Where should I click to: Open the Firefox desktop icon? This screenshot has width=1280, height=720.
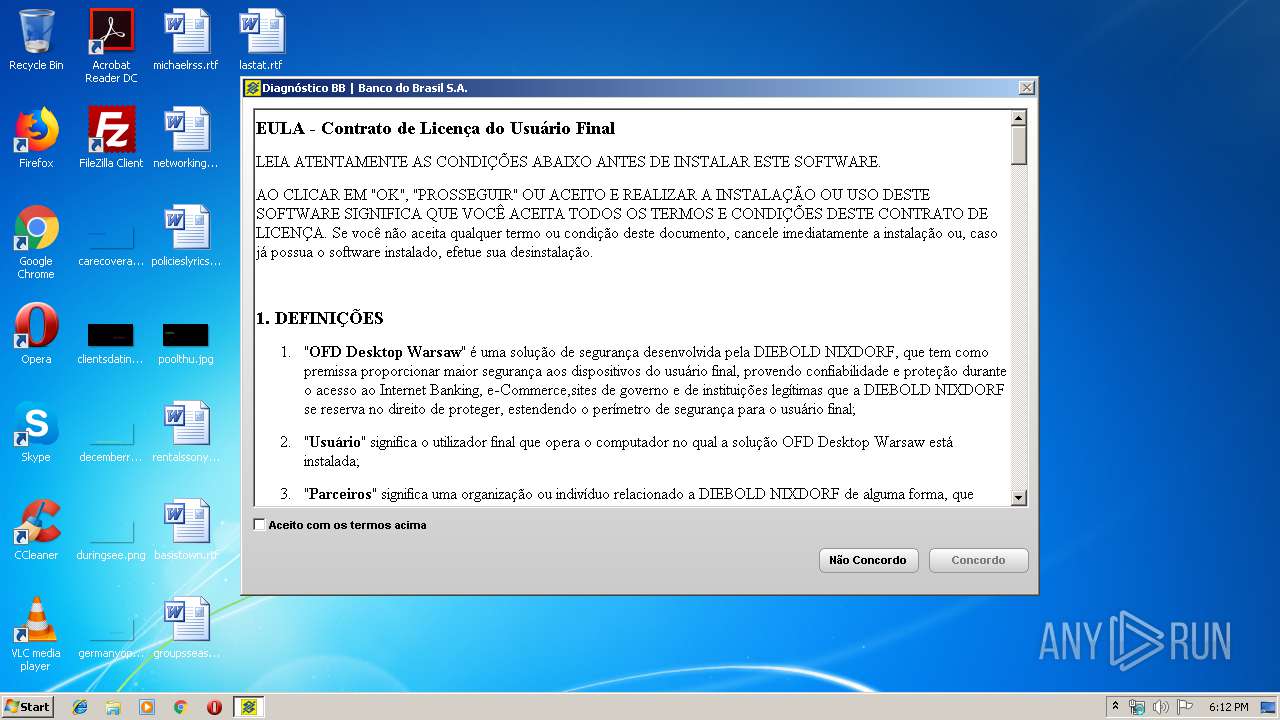pyautogui.click(x=36, y=138)
